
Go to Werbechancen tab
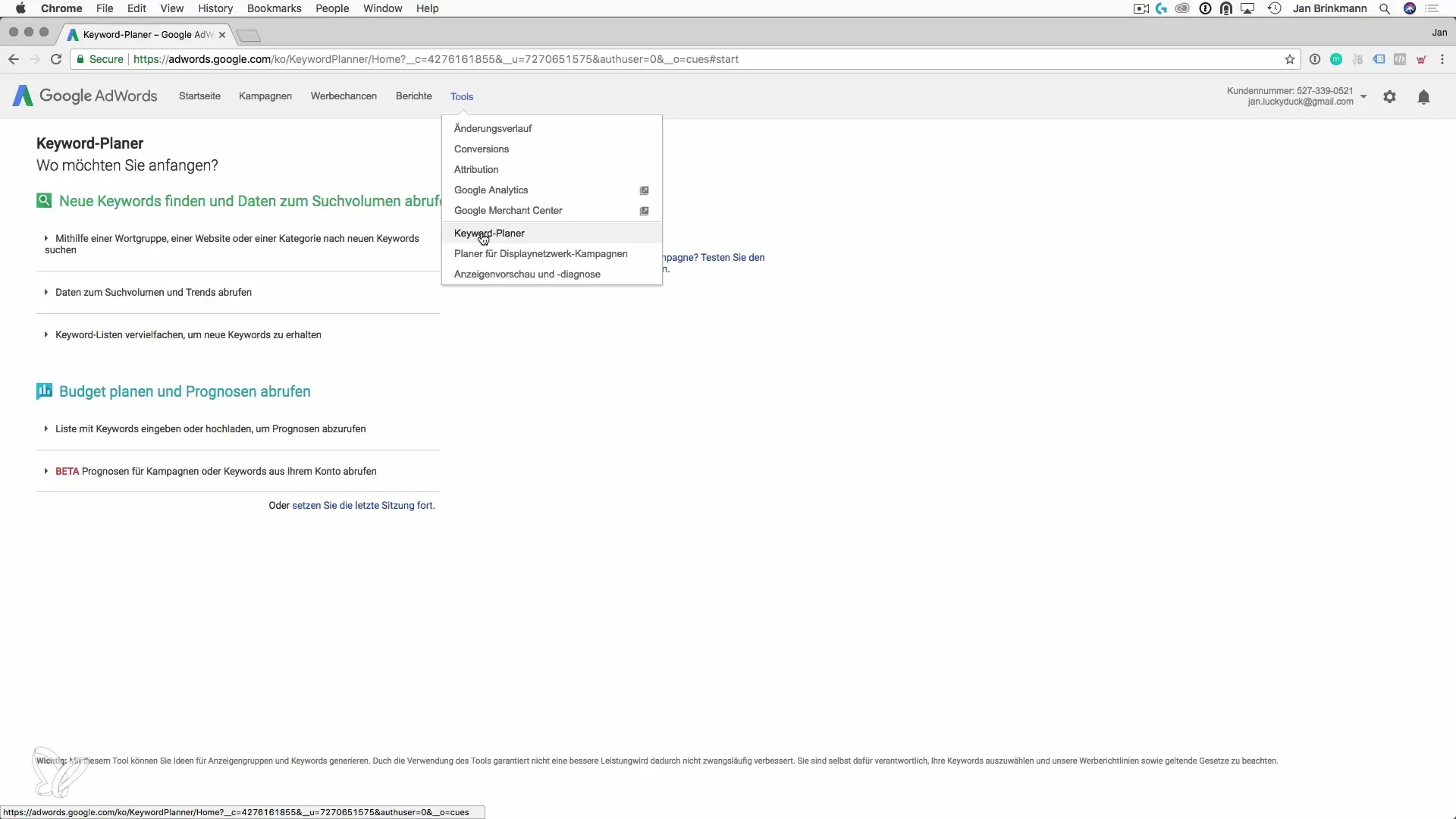344,96
